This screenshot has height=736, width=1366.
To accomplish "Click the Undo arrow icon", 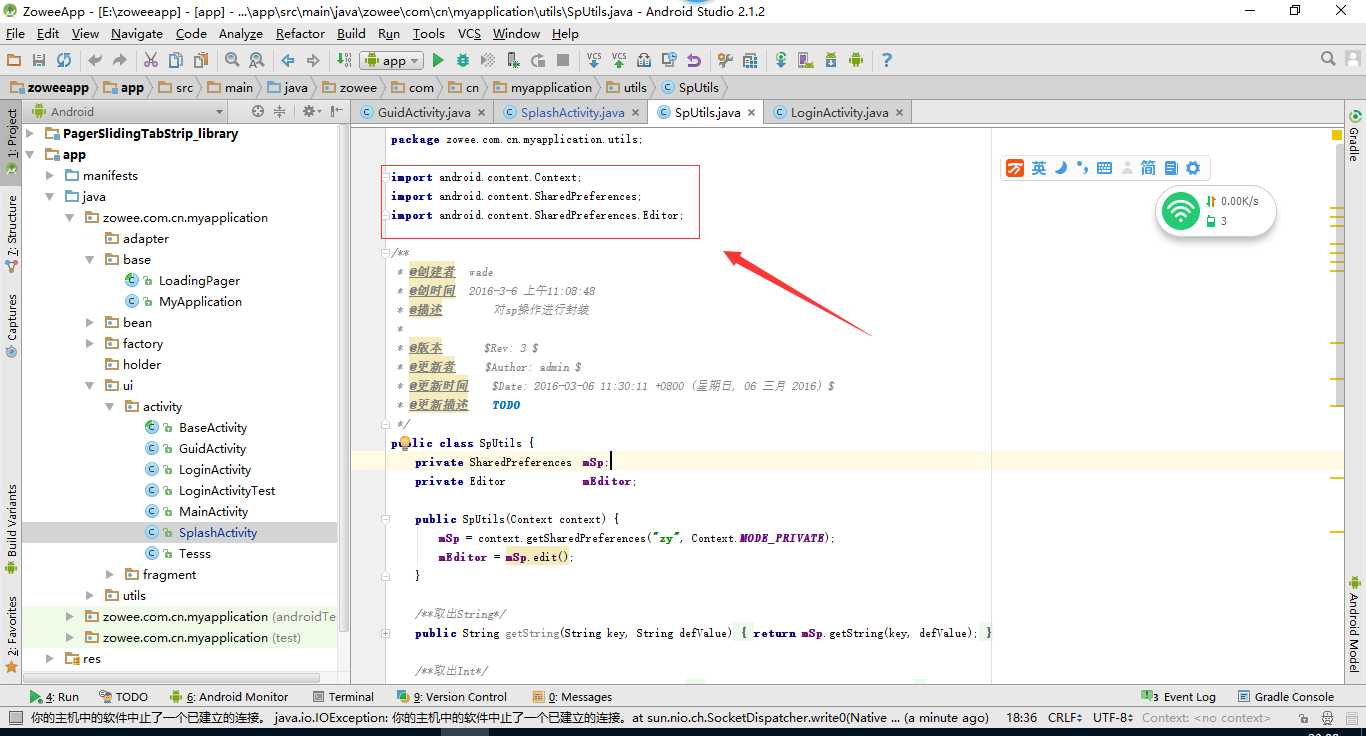I will pos(95,60).
